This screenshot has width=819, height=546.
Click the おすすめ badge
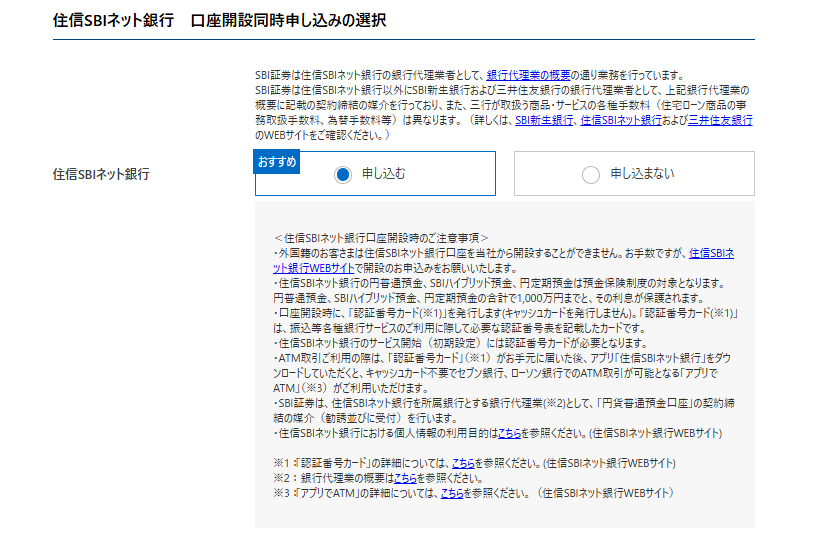click(x=277, y=162)
